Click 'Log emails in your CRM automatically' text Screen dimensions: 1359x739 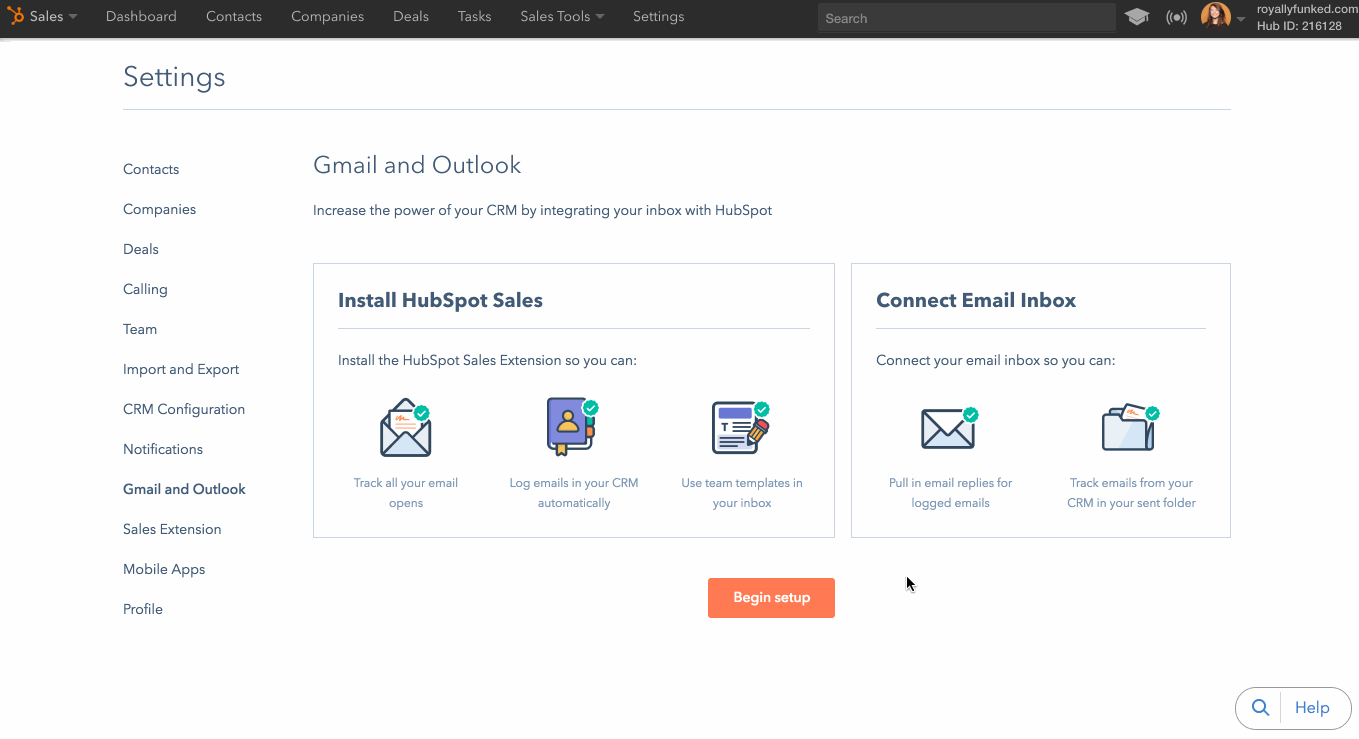[574, 493]
